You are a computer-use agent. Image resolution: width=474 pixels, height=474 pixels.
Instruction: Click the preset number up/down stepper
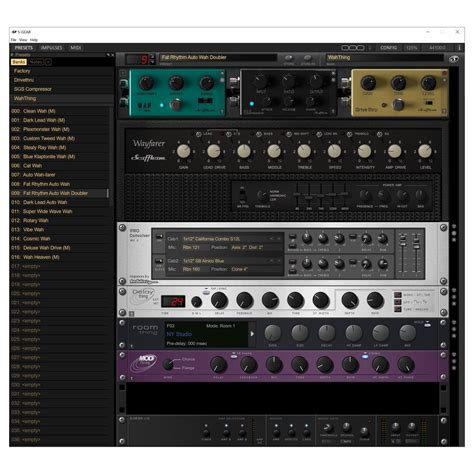click(153, 59)
